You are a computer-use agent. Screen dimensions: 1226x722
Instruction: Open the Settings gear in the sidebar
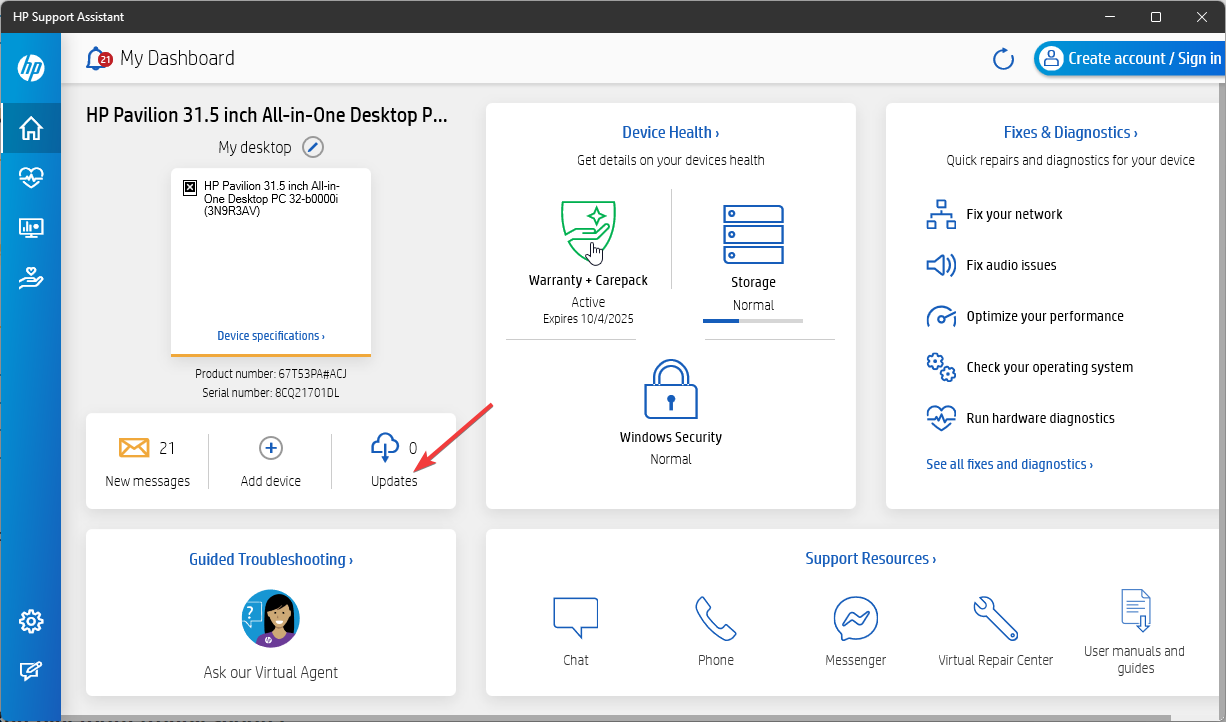[31, 621]
